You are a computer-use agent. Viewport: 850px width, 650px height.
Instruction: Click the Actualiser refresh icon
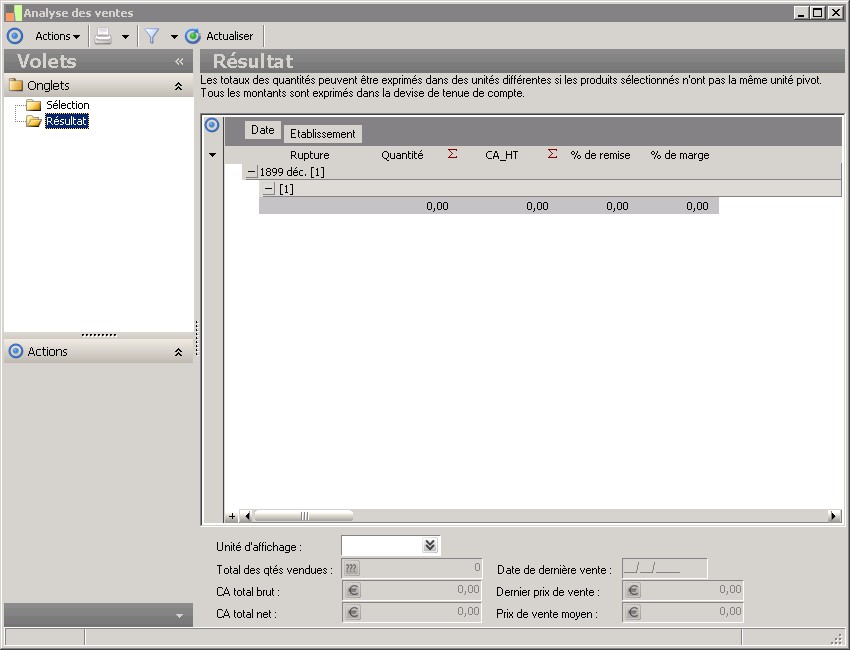[x=193, y=36]
